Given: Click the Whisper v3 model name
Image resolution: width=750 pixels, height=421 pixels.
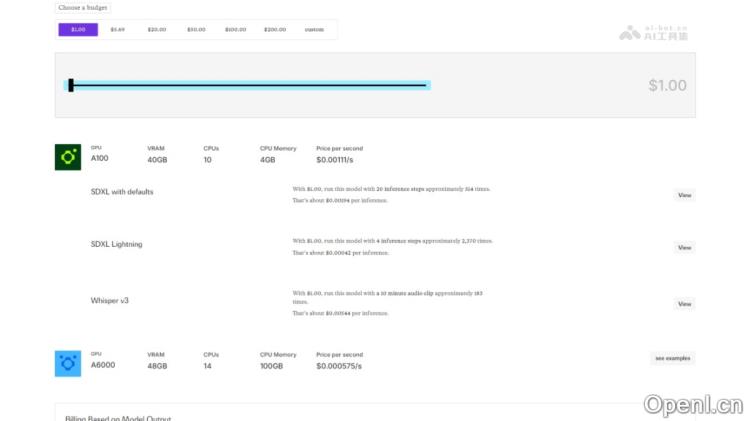Looking at the screenshot, I should click(x=110, y=300).
